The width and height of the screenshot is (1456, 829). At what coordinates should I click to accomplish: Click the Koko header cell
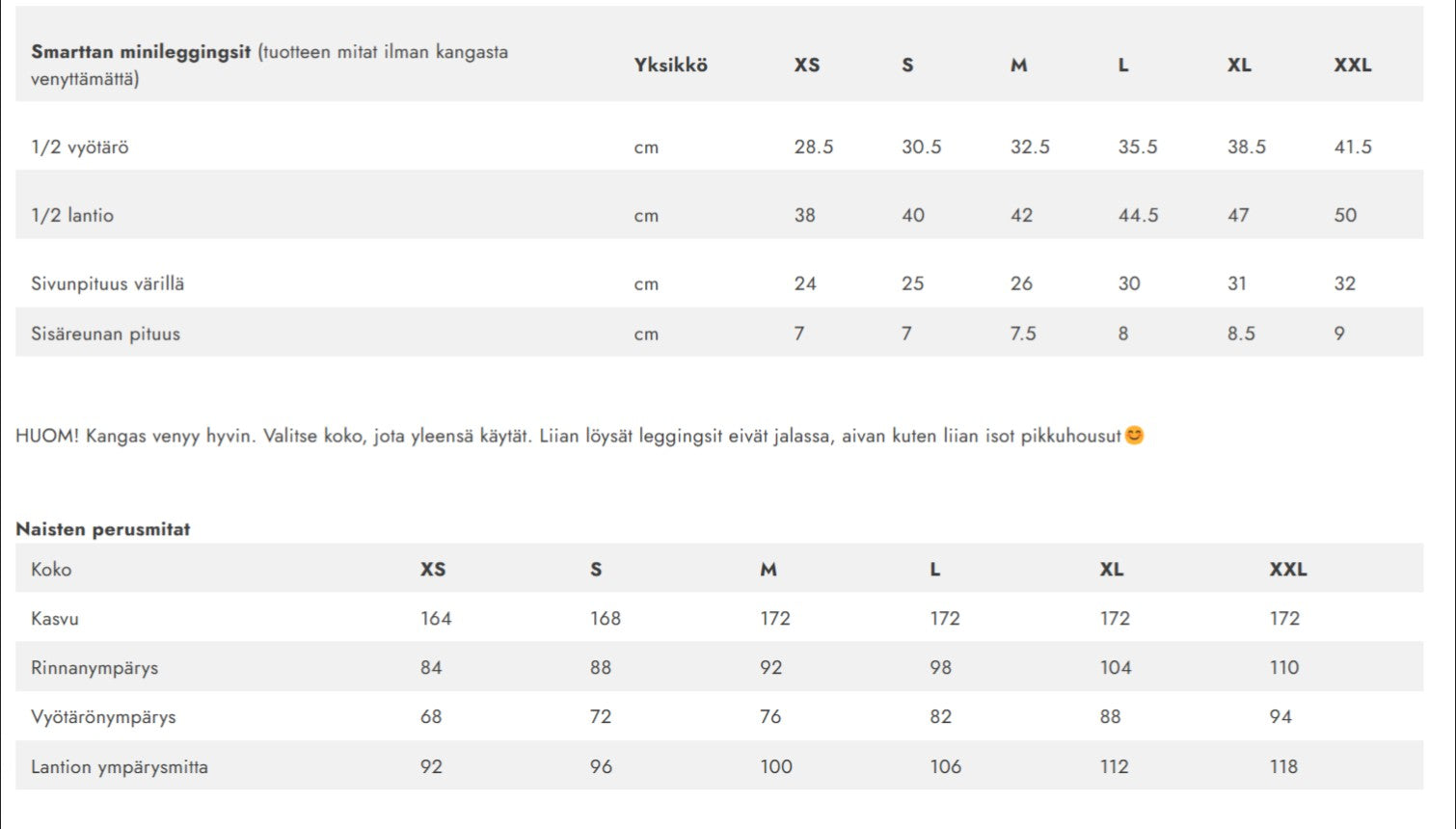51,569
